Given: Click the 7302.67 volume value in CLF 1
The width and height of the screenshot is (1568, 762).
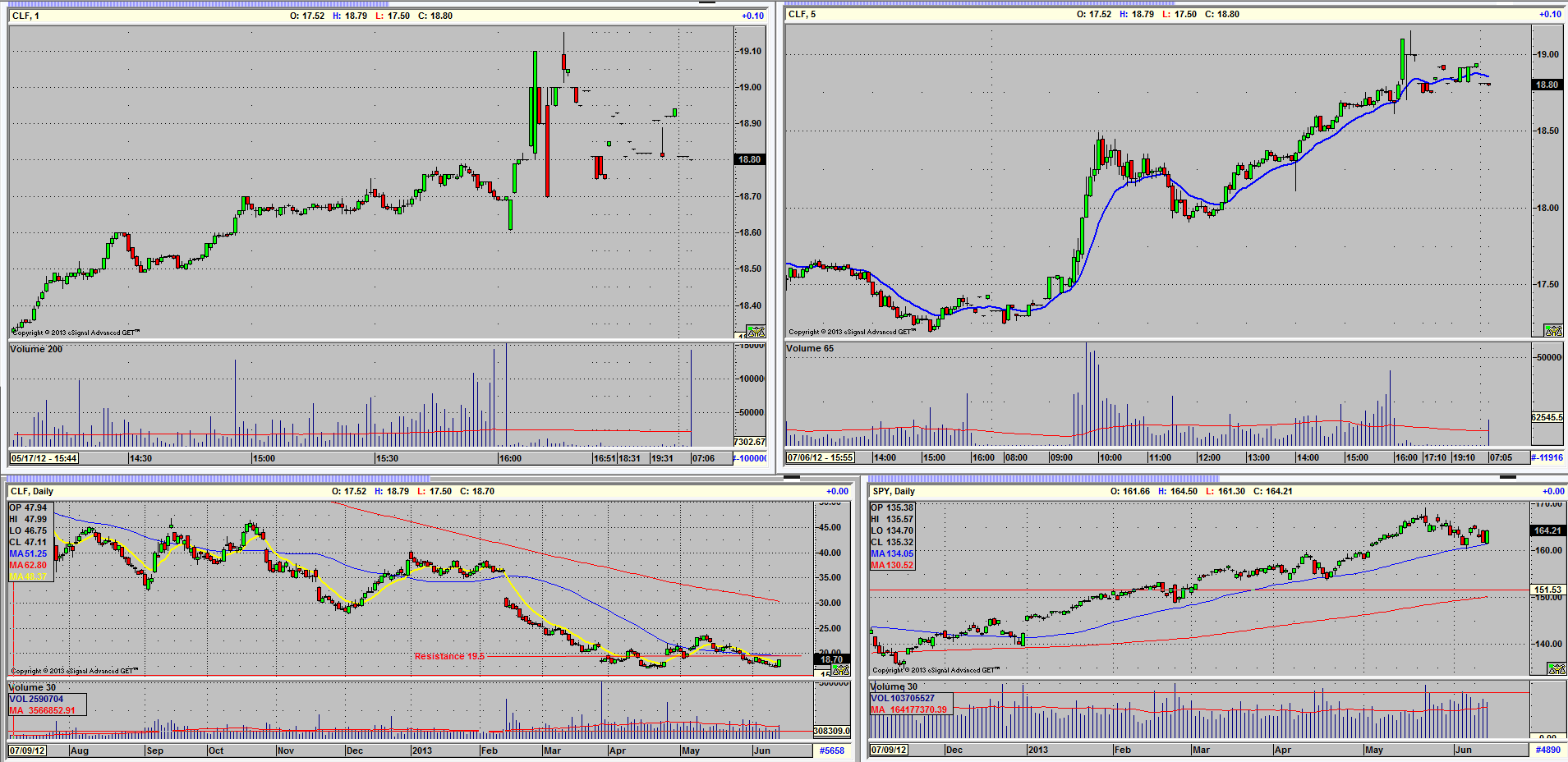Looking at the screenshot, I should [x=750, y=442].
